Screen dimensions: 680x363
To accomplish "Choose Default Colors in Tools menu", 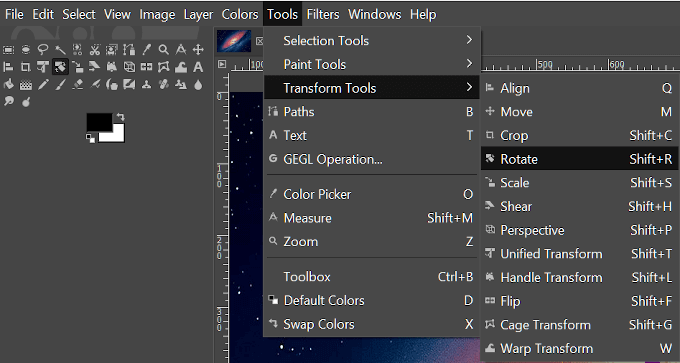I will pos(372,300).
